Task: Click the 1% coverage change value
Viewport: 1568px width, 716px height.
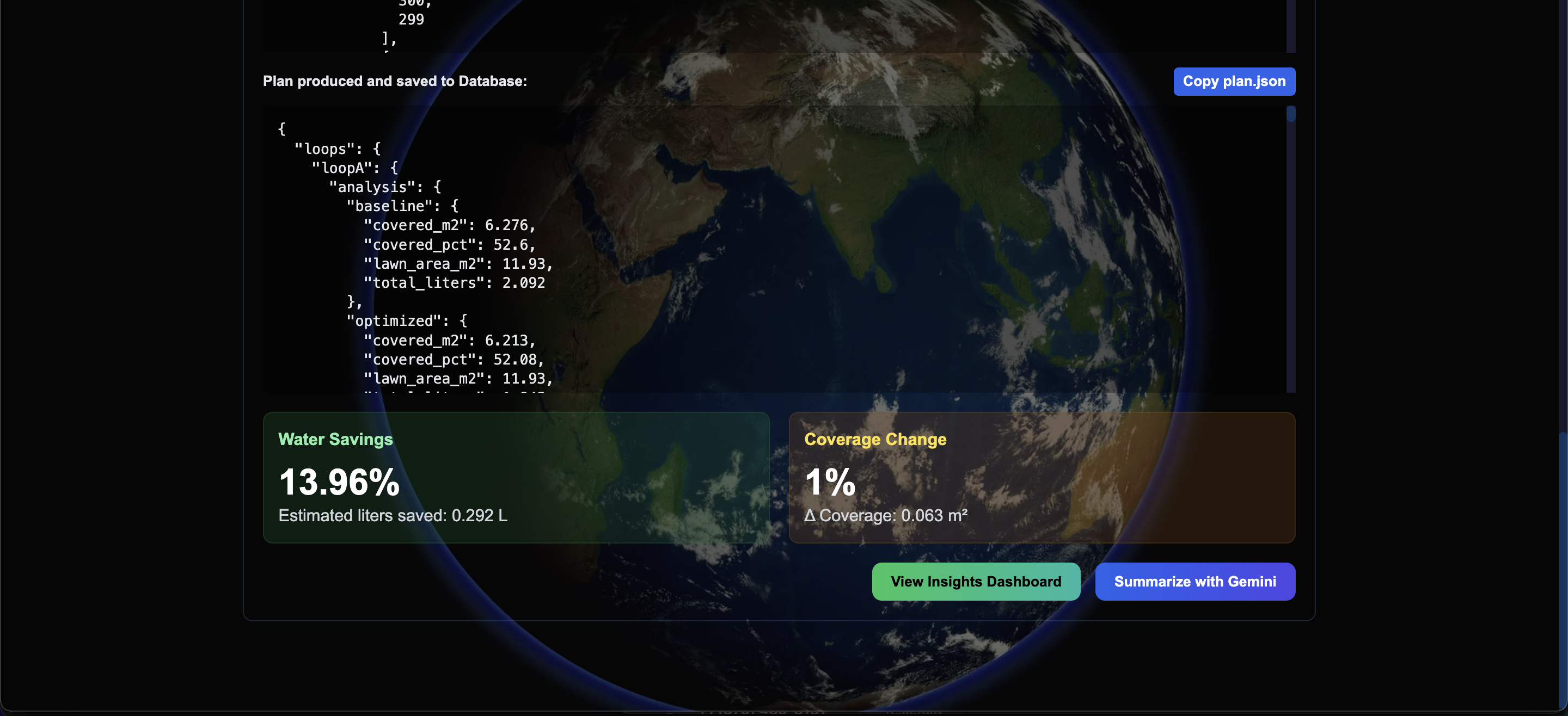Action: (x=830, y=483)
